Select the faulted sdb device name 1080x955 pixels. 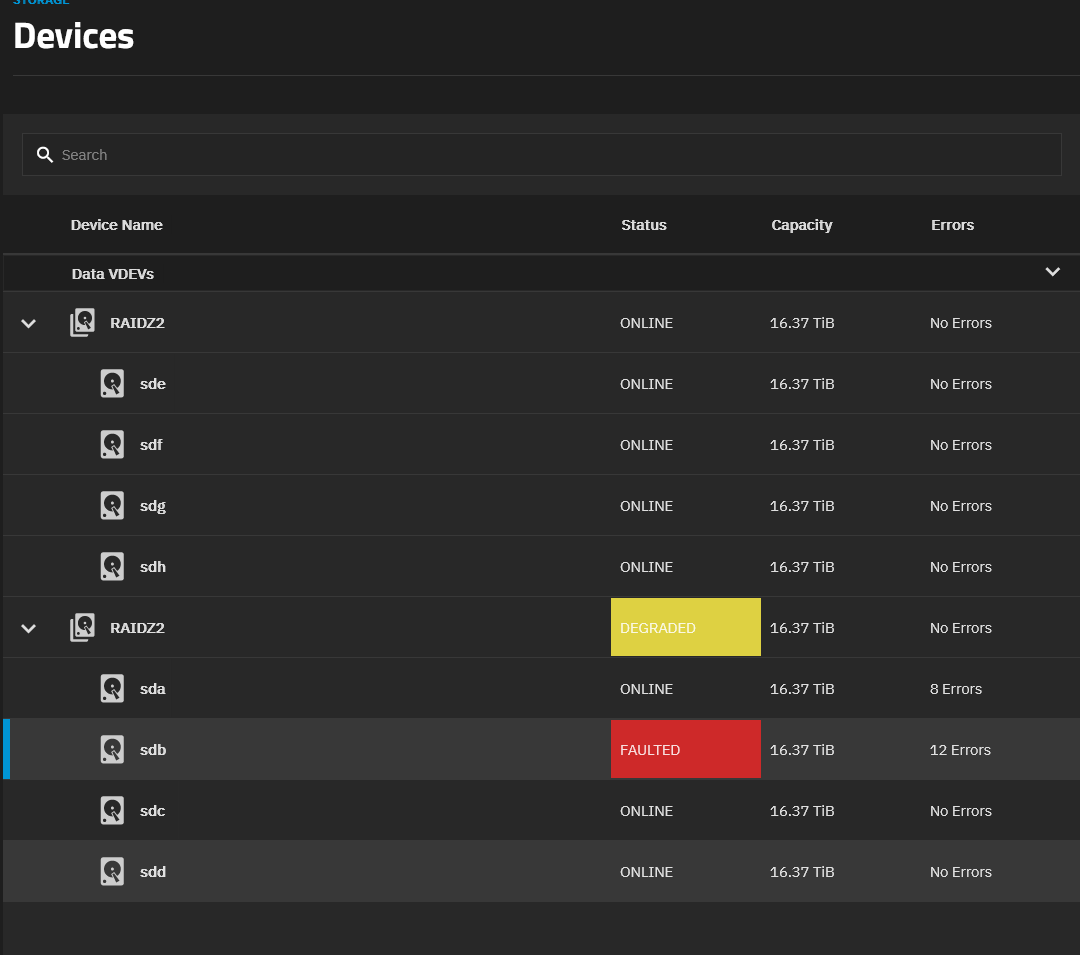pos(153,750)
